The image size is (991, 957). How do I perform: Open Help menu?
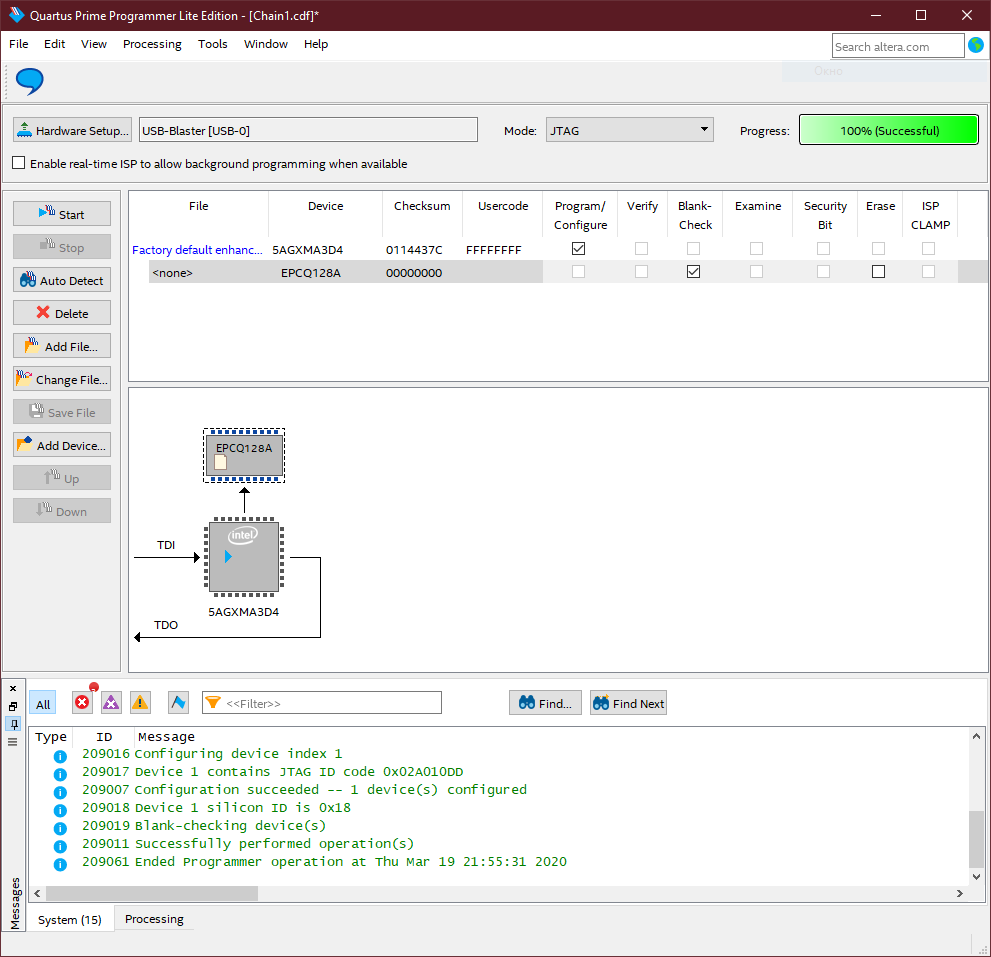pos(315,44)
